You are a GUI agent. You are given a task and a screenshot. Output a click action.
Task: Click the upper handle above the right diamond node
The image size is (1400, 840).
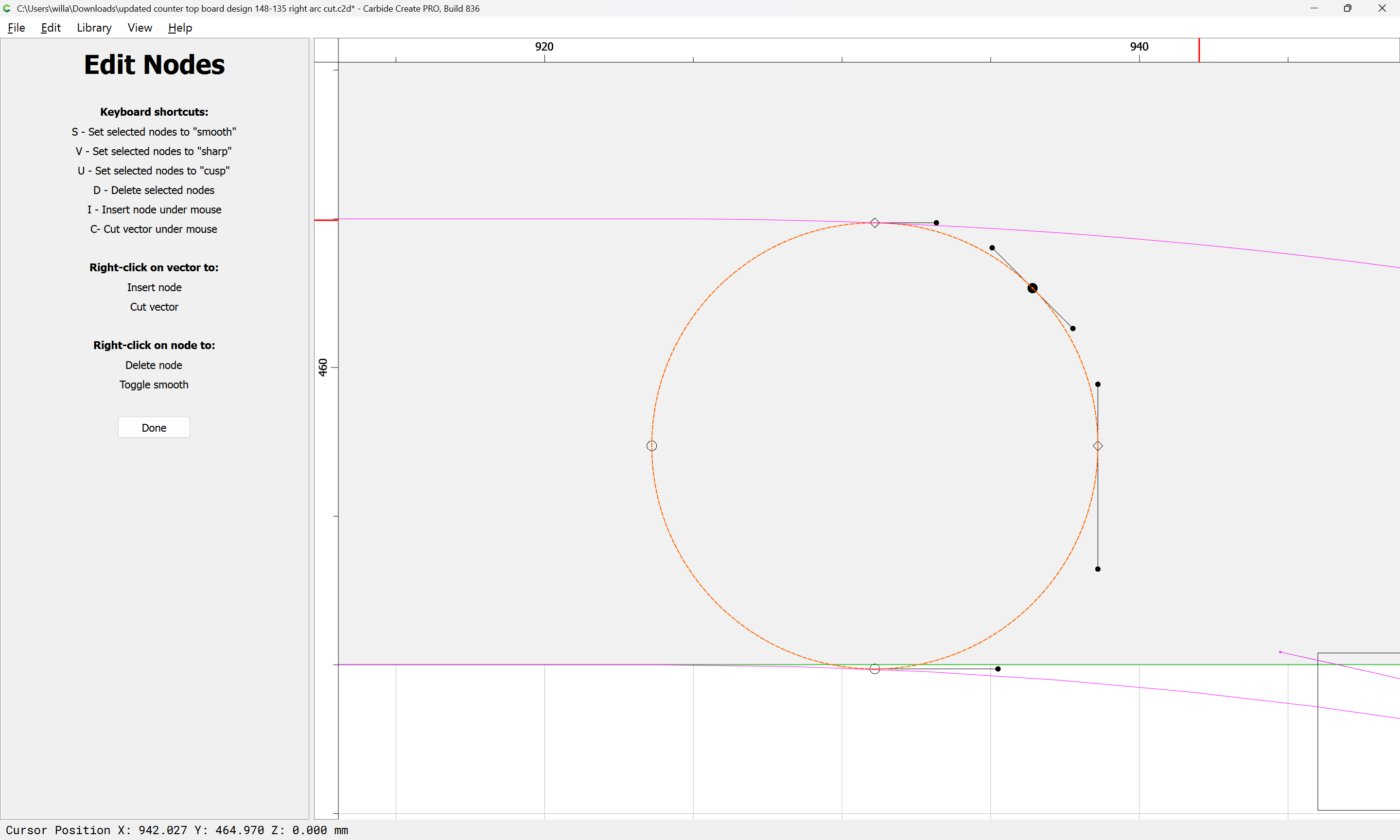pos(1098,385)
